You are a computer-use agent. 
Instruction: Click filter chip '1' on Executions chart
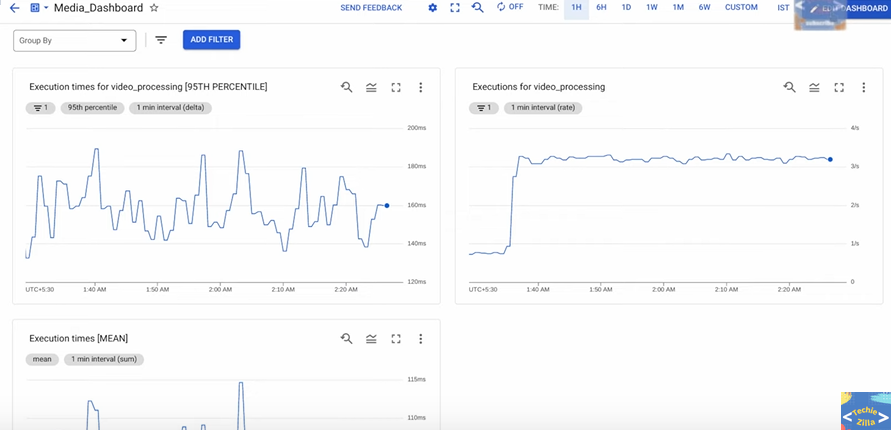[484, 107]
